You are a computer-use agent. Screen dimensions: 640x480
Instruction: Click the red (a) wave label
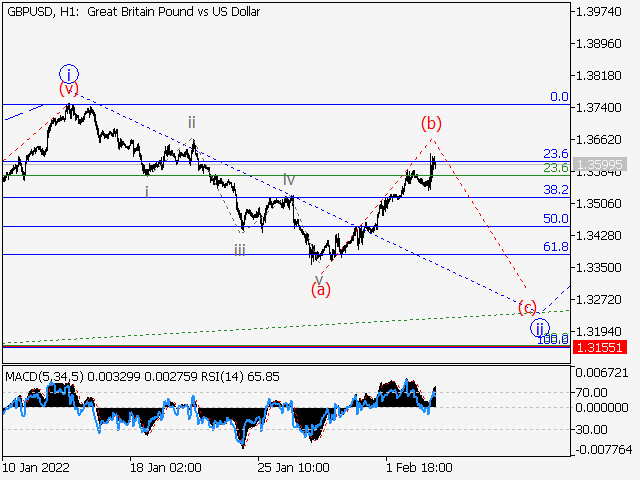[320, 290]
